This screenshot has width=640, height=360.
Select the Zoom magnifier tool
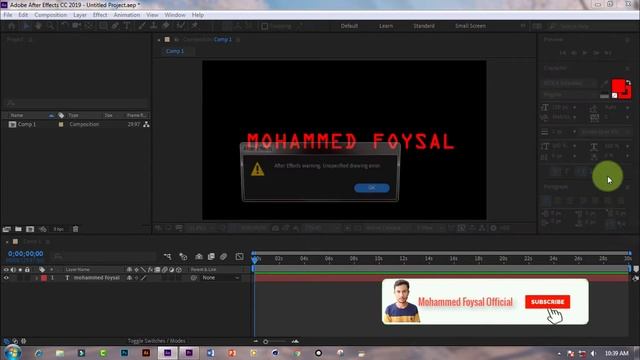click(x=51, y=26)
